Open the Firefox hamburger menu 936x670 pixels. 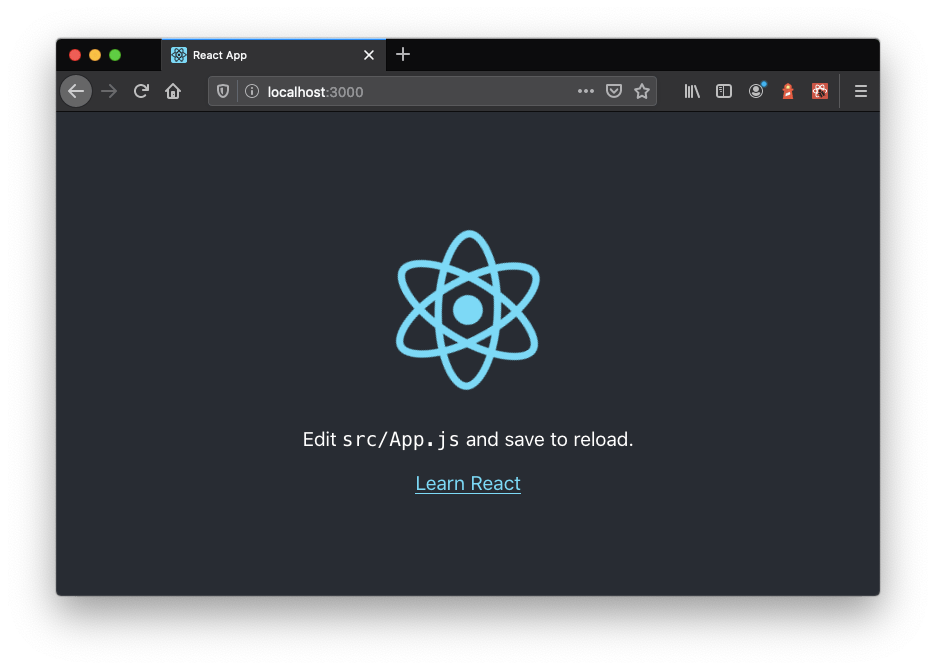[860, 91]
